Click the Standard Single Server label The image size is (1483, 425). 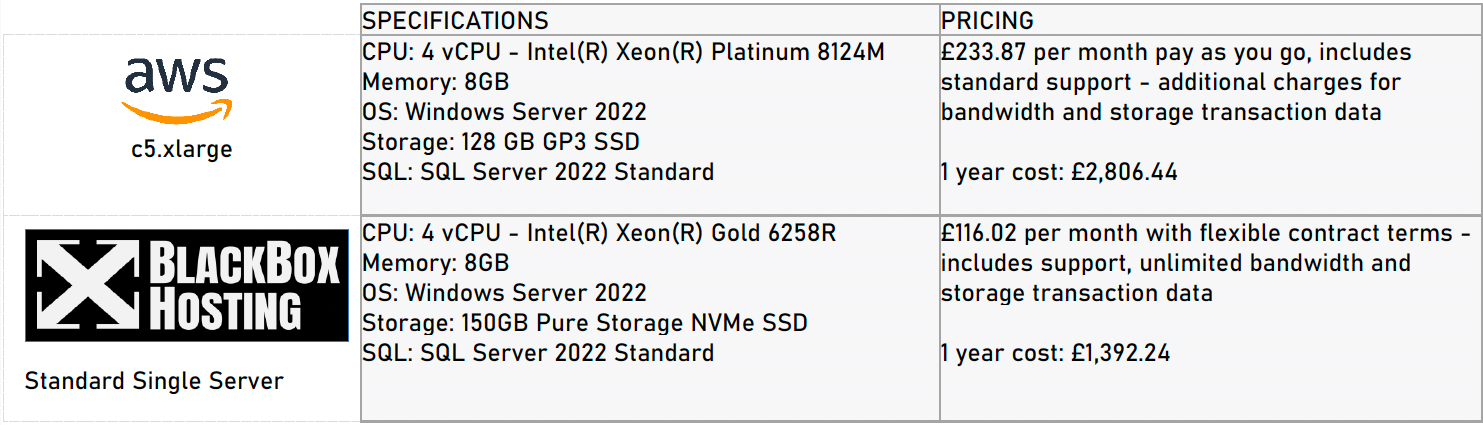pyautogui.click(x=154, y=381)
